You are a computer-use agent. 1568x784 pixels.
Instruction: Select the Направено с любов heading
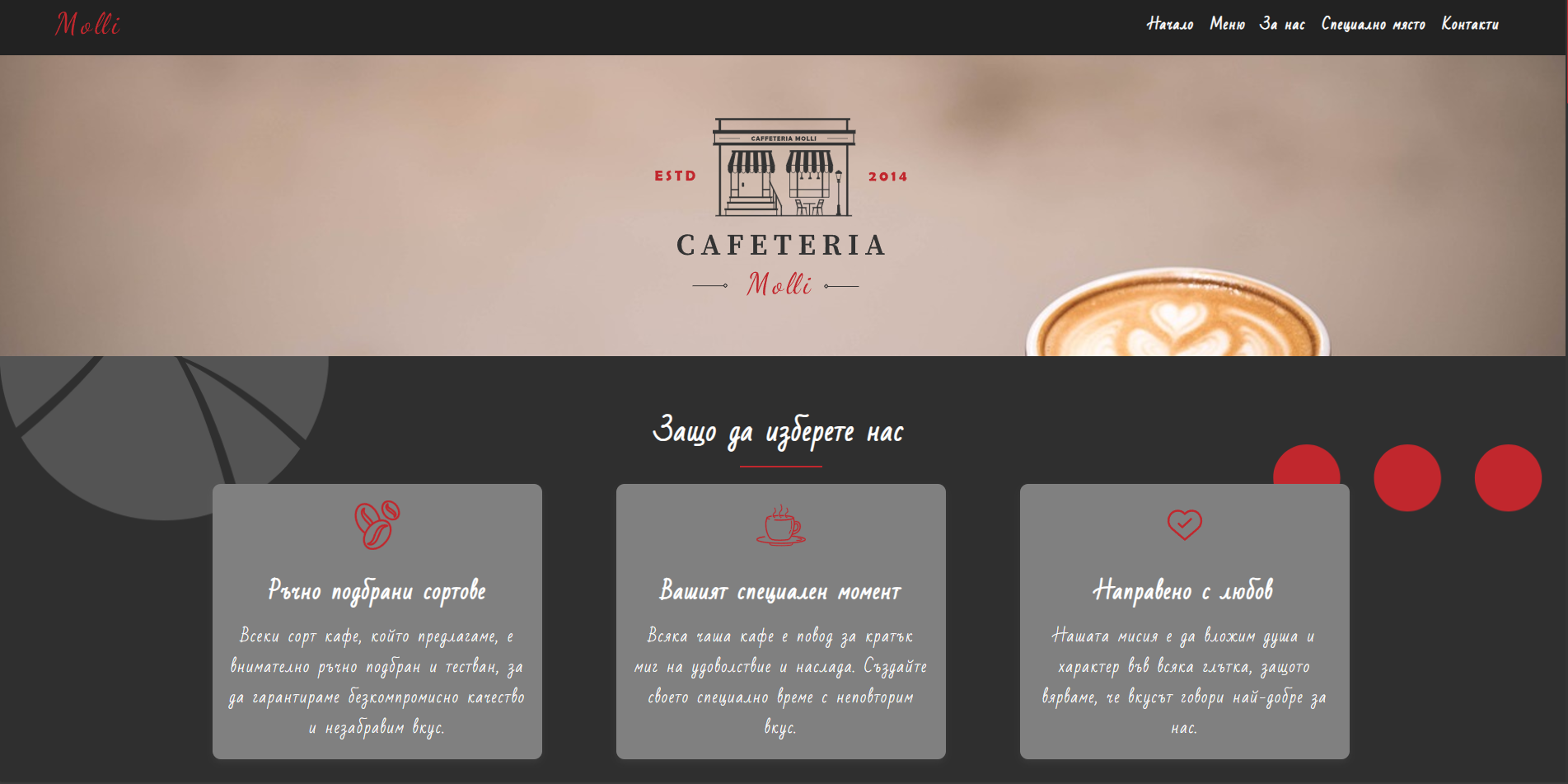coord(1183,590)
